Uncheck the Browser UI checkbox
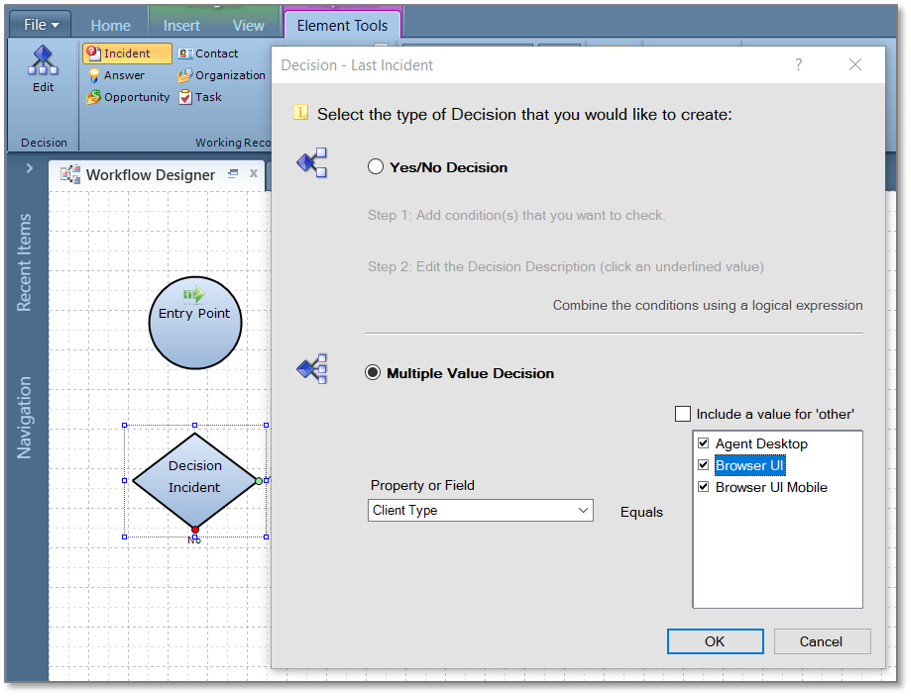Viewport: 911px width, 696px height. [x=703, y=465]
